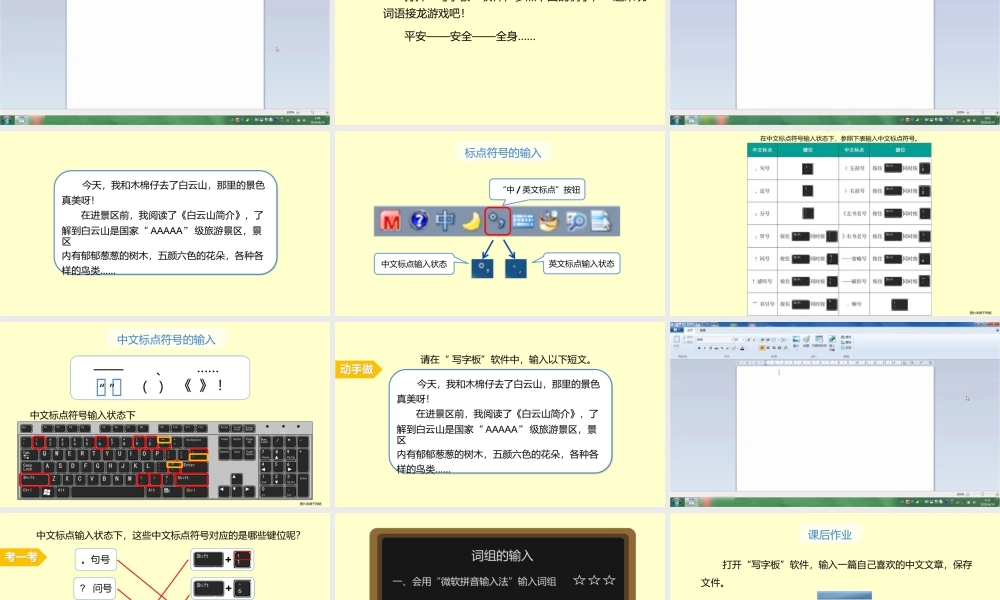
Task: Click the M Pinyin logo on the IME toolbar
Action: 392,221
